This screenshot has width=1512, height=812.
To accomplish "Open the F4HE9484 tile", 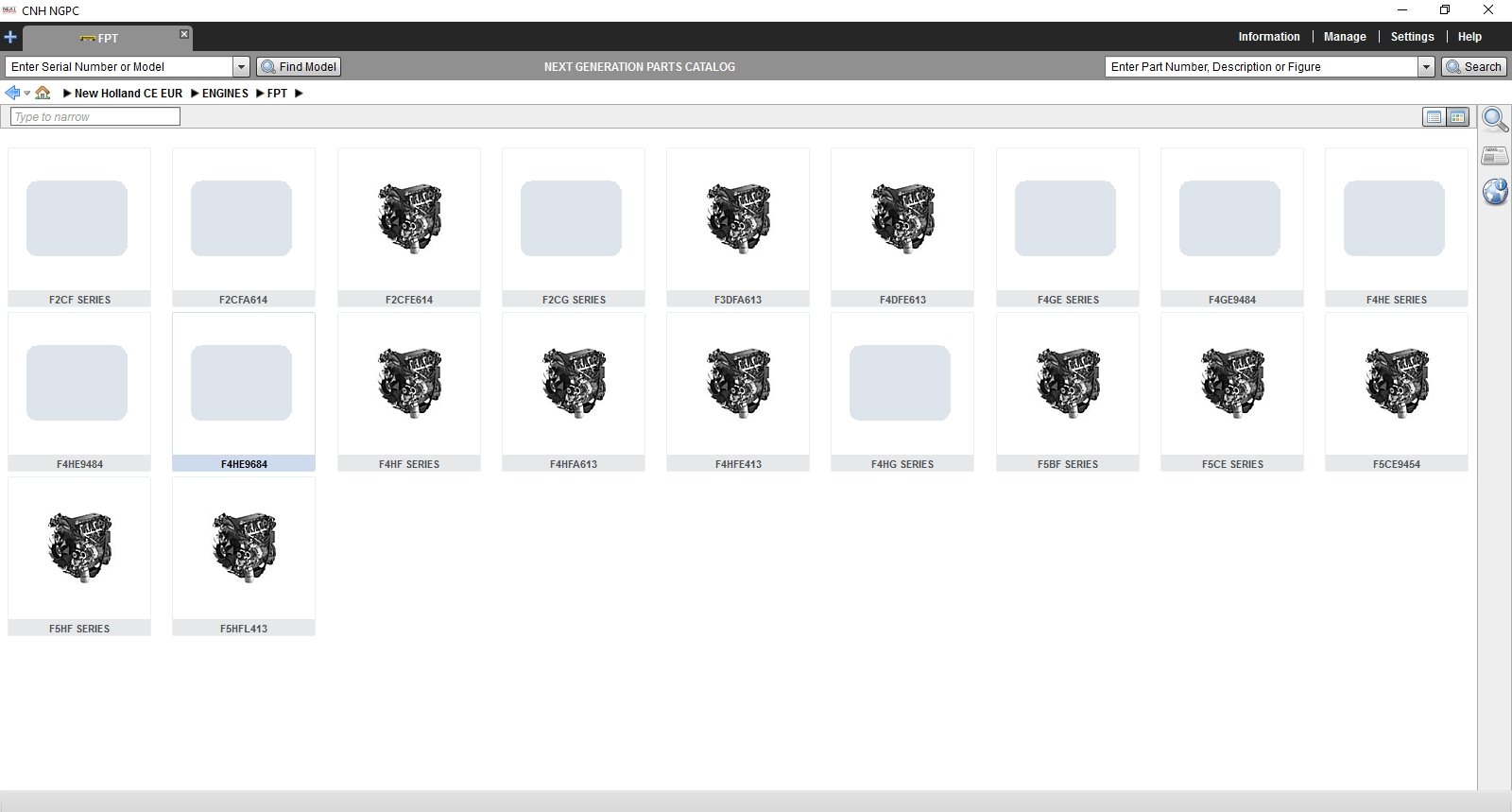I will point(79,391).
